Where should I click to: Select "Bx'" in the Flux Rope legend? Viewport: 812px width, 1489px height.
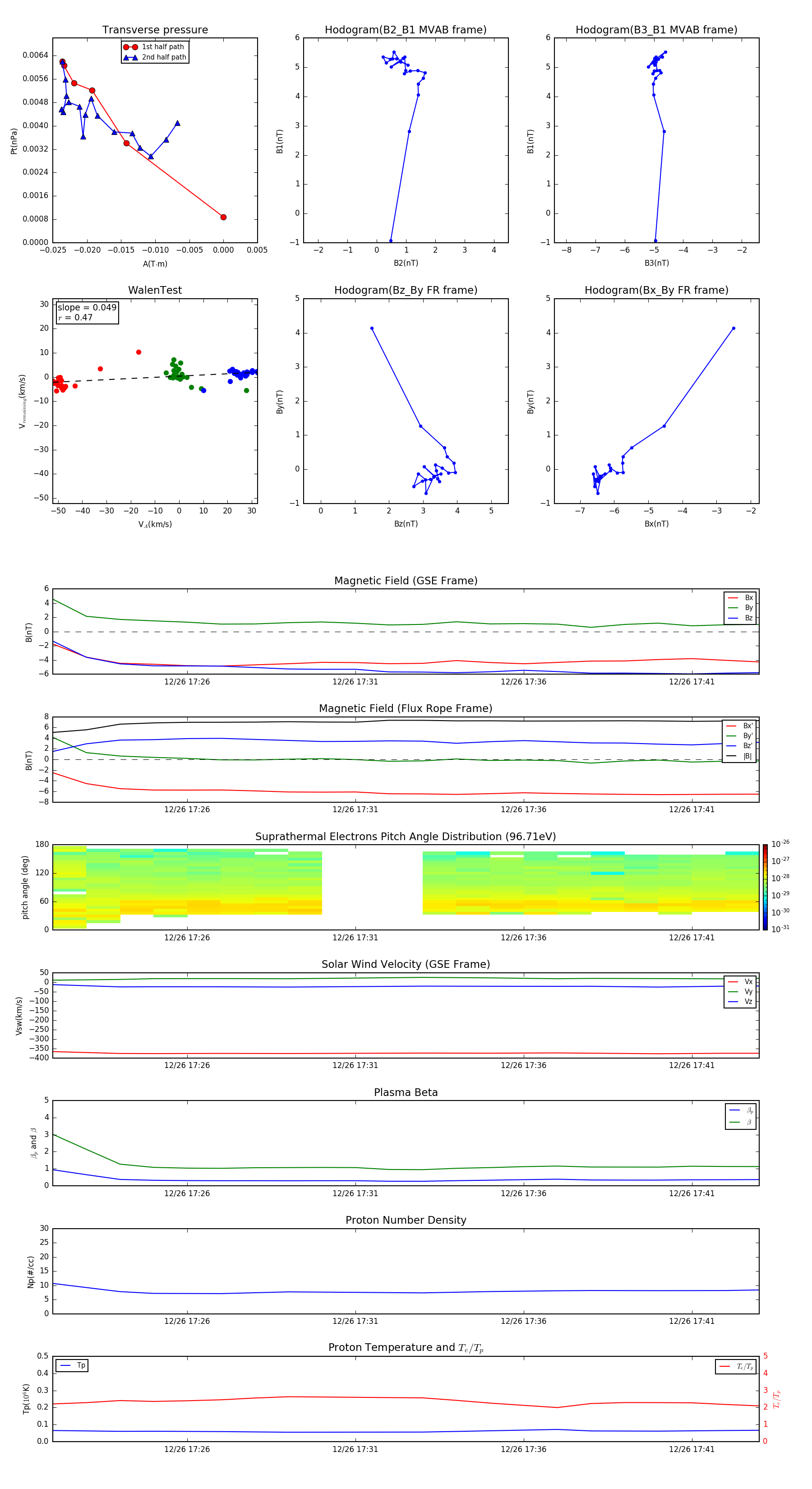pyautogui.click(x=740, y=726)
